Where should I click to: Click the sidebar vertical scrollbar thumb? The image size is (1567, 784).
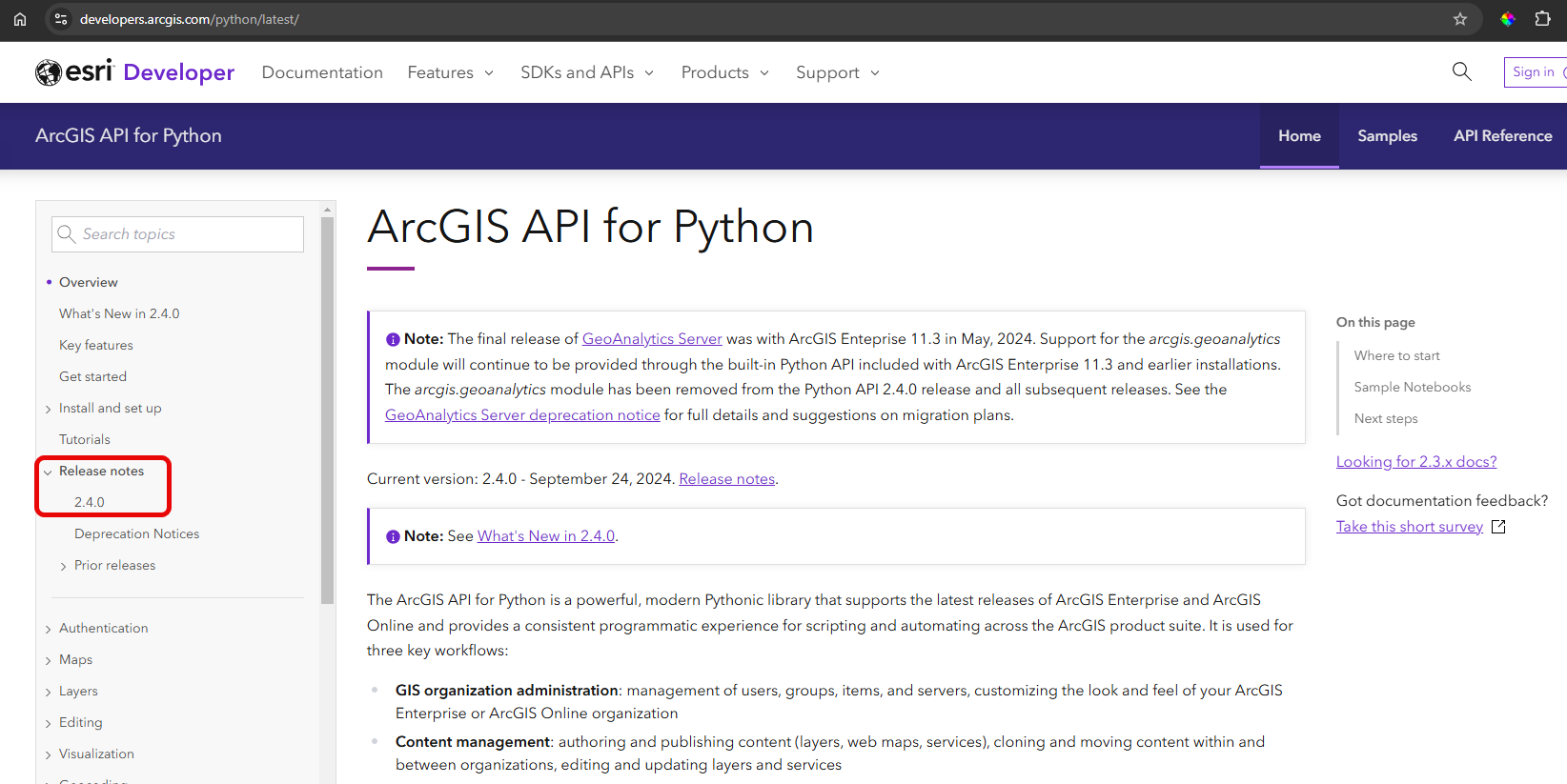[327, 410]
